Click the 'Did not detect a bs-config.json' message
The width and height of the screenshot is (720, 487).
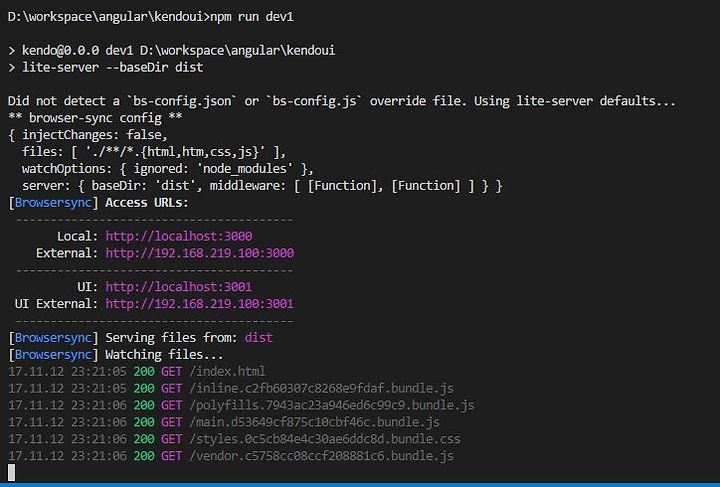342,101
